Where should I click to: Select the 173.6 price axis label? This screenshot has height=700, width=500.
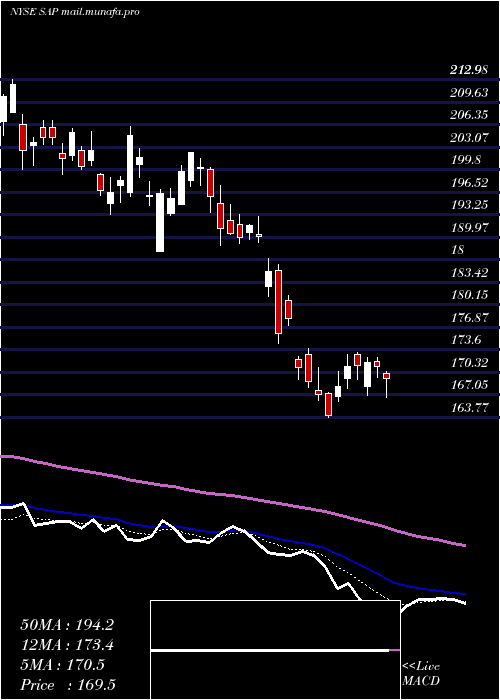pos(466,340)
